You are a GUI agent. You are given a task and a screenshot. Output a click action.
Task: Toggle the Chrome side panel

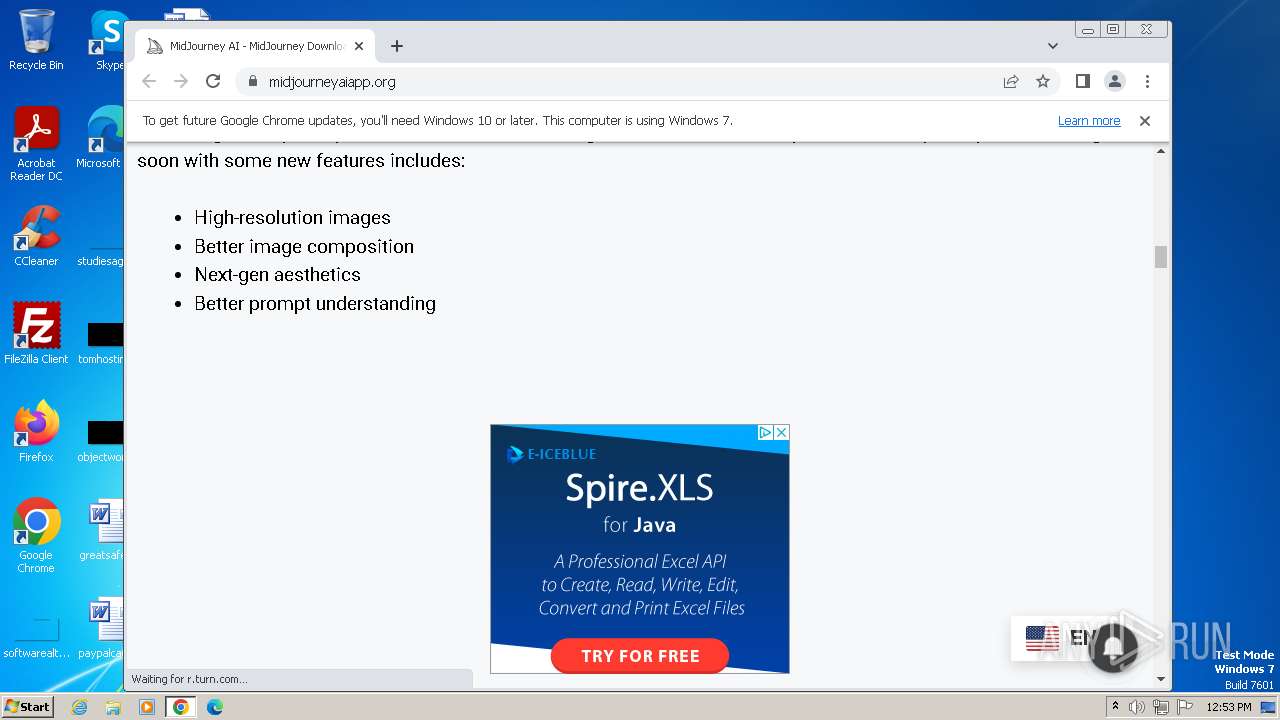point(1082,81)
